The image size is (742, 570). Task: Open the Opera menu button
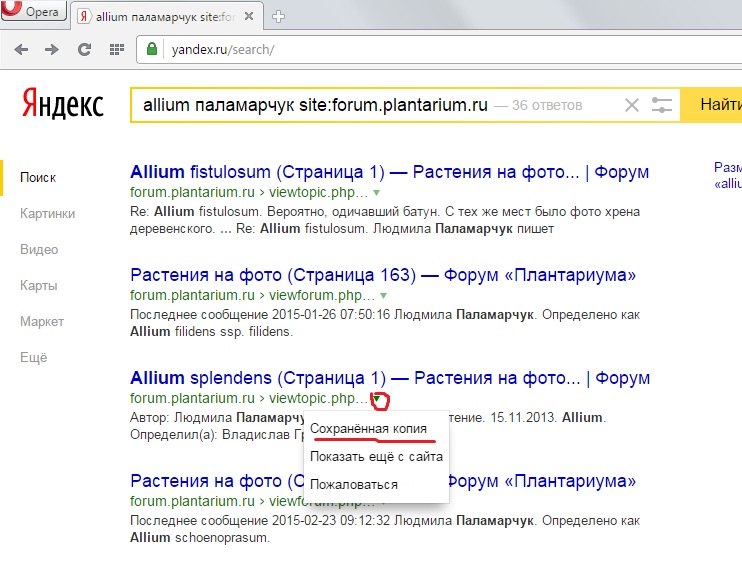click(35, 14)
